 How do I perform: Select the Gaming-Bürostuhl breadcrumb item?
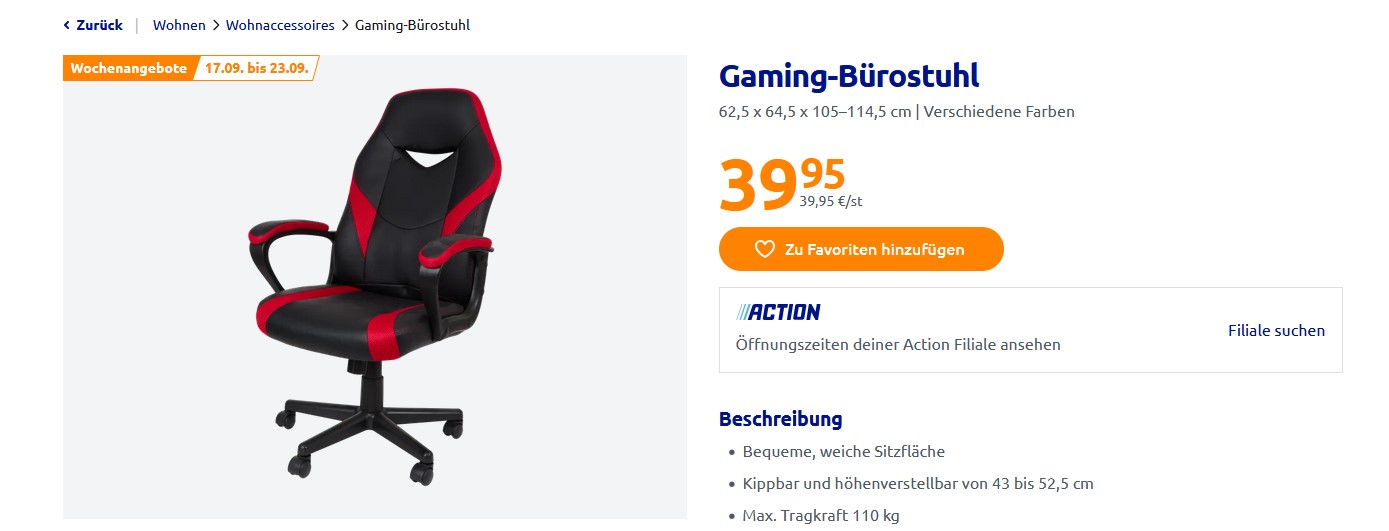coord(412,25)
